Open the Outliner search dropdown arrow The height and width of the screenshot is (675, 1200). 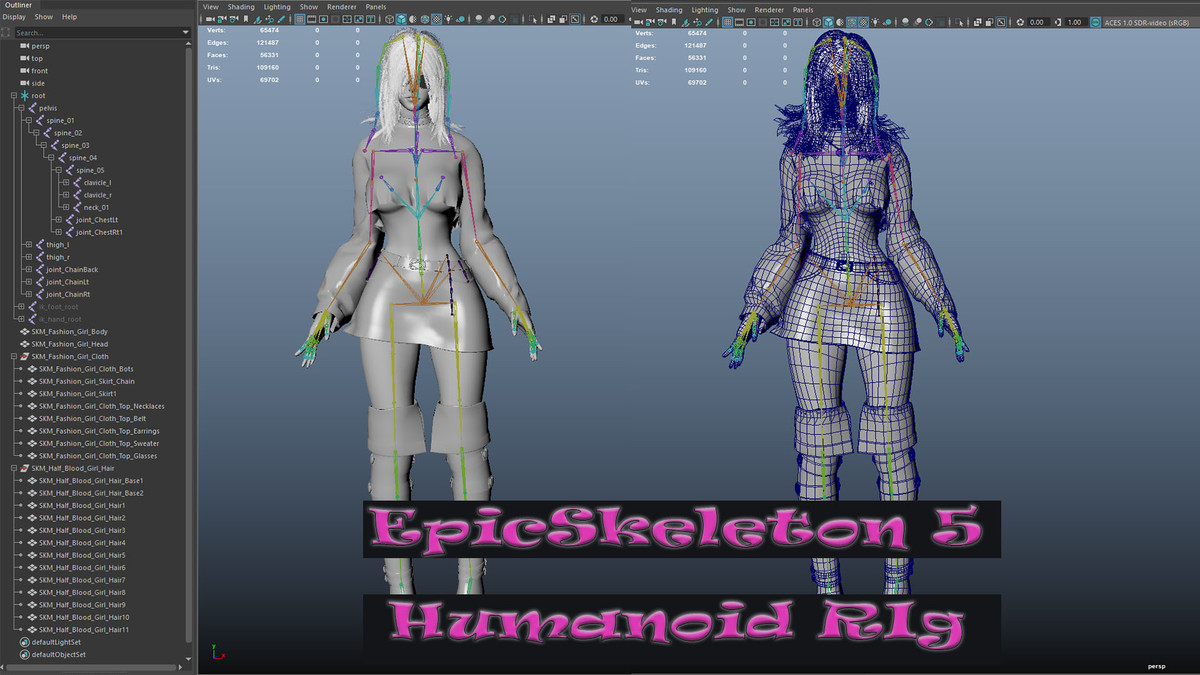click(x=186, y=33)
